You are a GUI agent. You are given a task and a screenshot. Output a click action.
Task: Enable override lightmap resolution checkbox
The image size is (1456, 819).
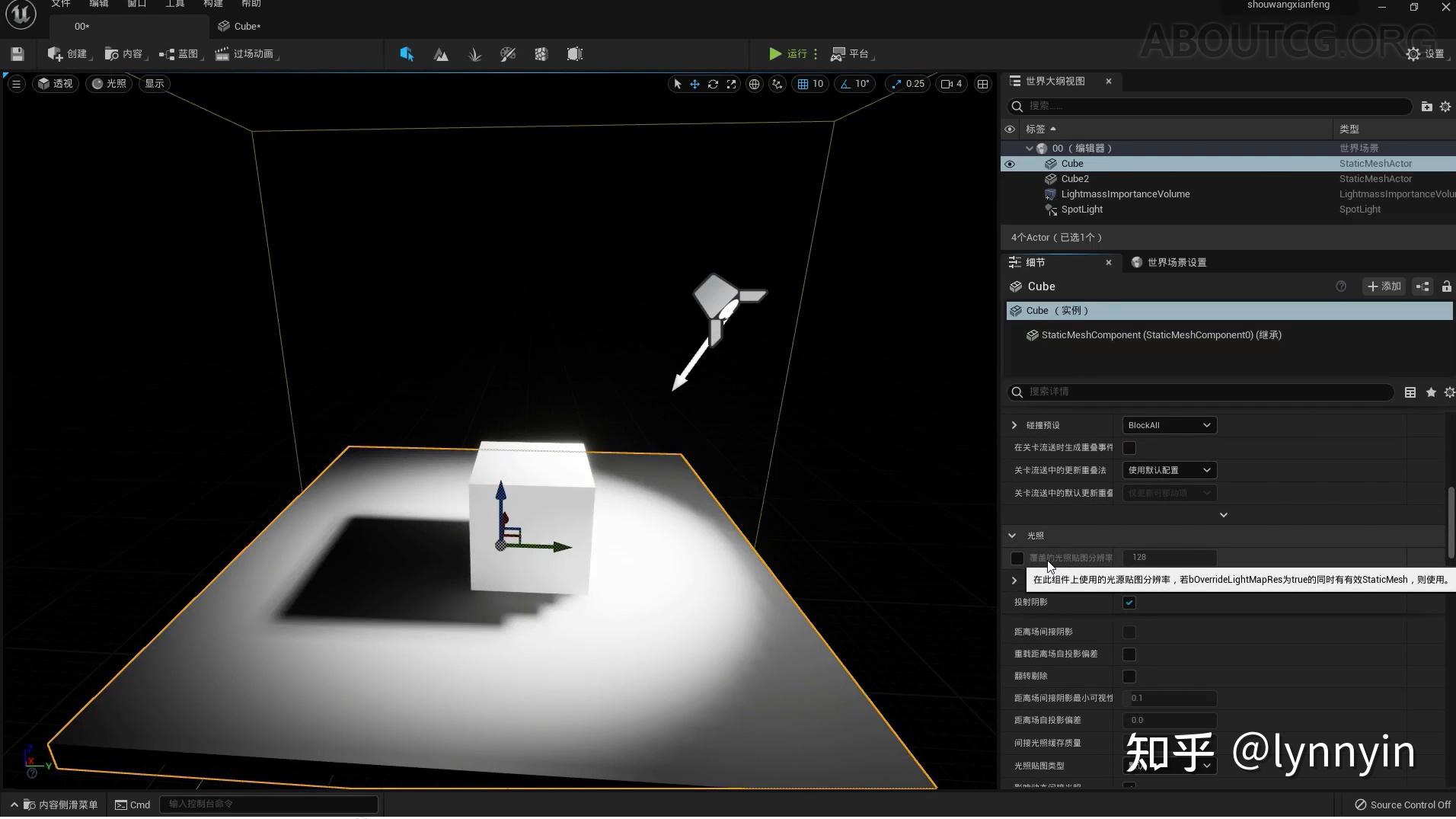pos(1017,558)
